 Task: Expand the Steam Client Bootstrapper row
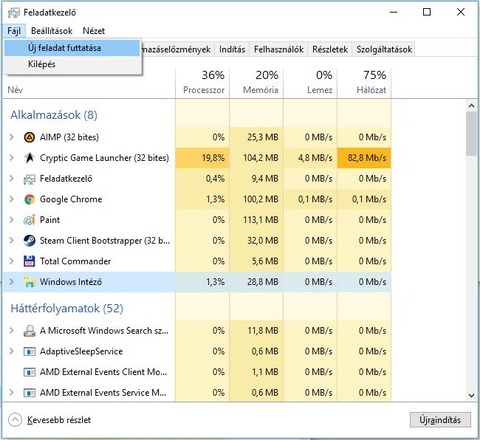pyautogui.click(x=12, y=240)
